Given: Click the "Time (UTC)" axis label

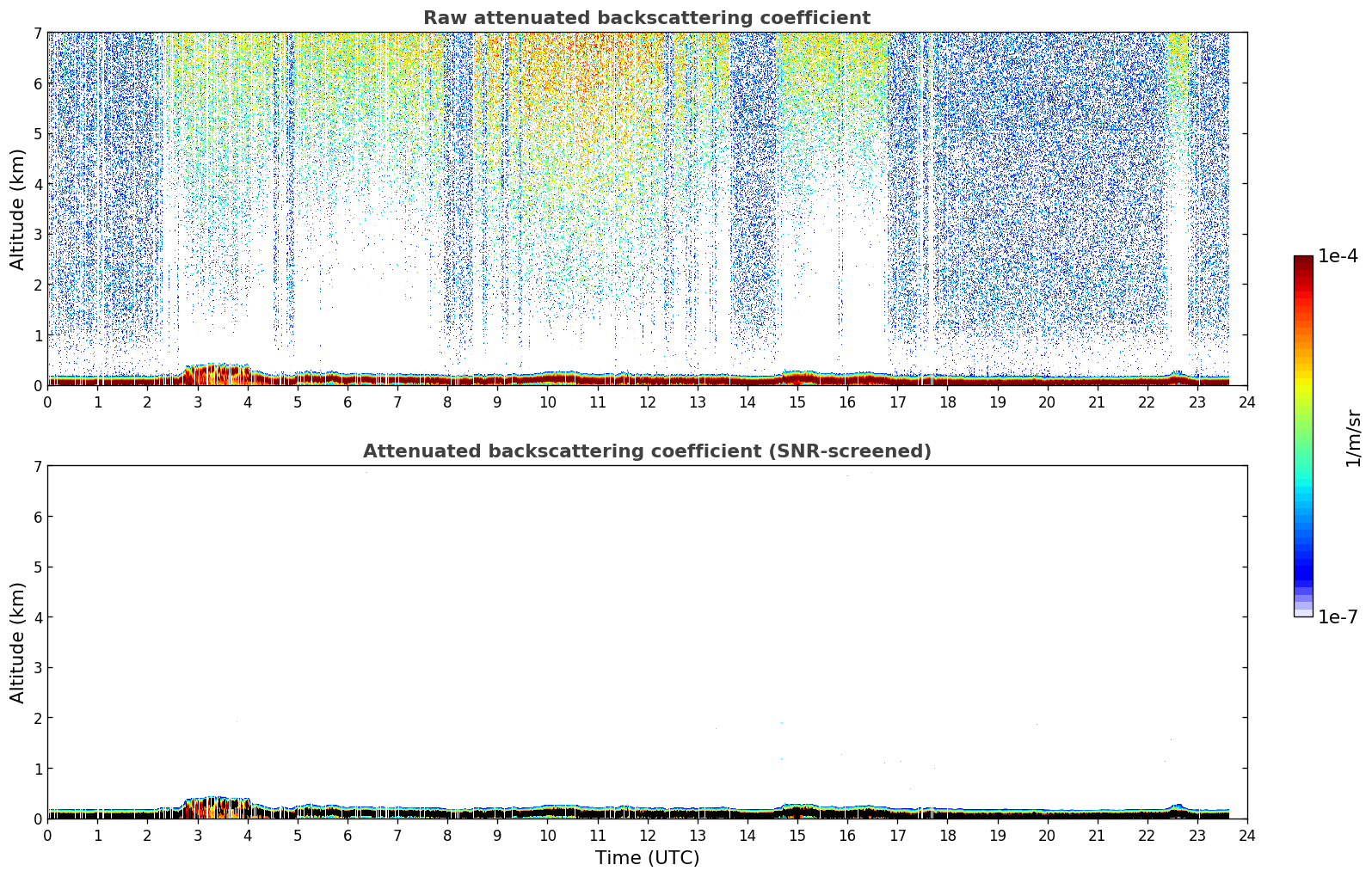Looking at the screenshot, I should (x=647, y=858).
